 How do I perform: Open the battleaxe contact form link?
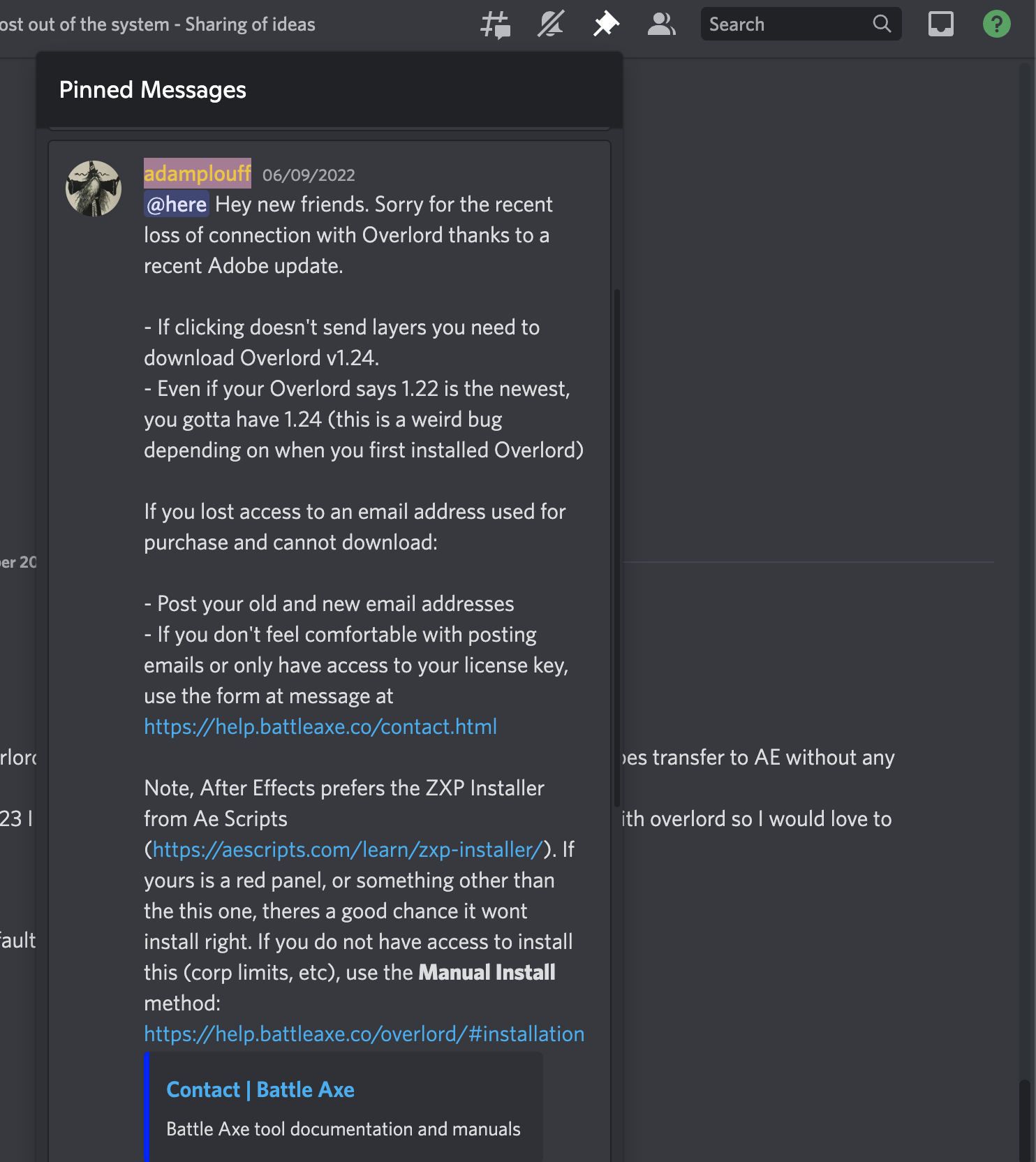[320, 726]
